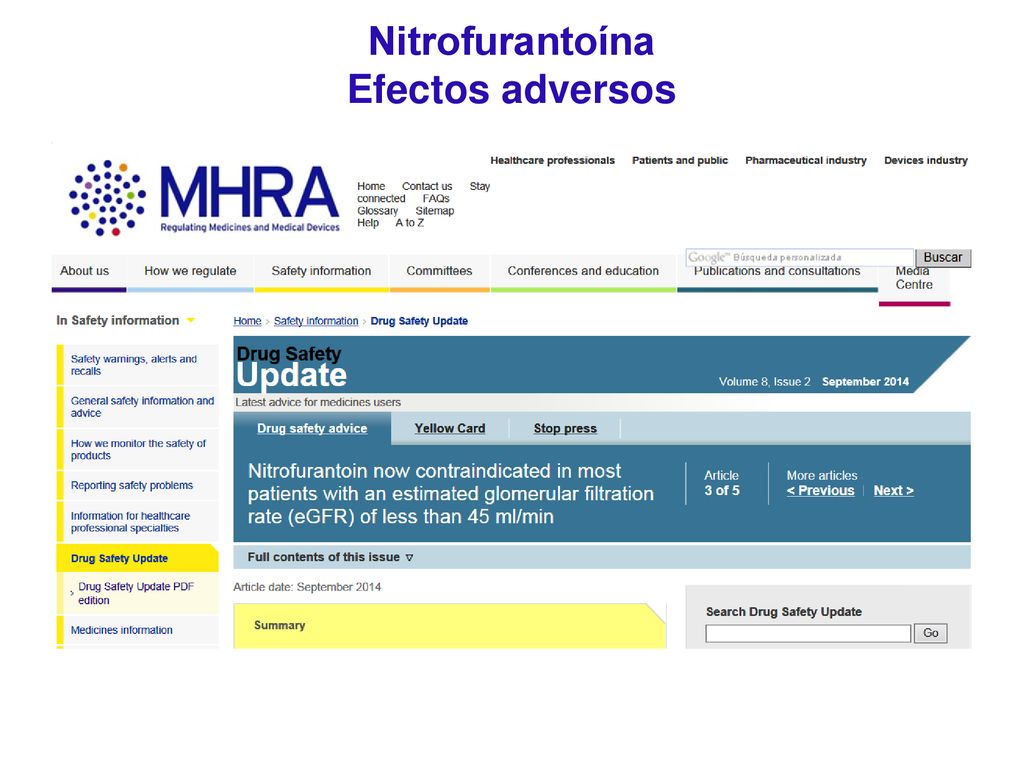Click the A to Z link
The width and height of the screenshot is (1024, 768).
[409, 223]
